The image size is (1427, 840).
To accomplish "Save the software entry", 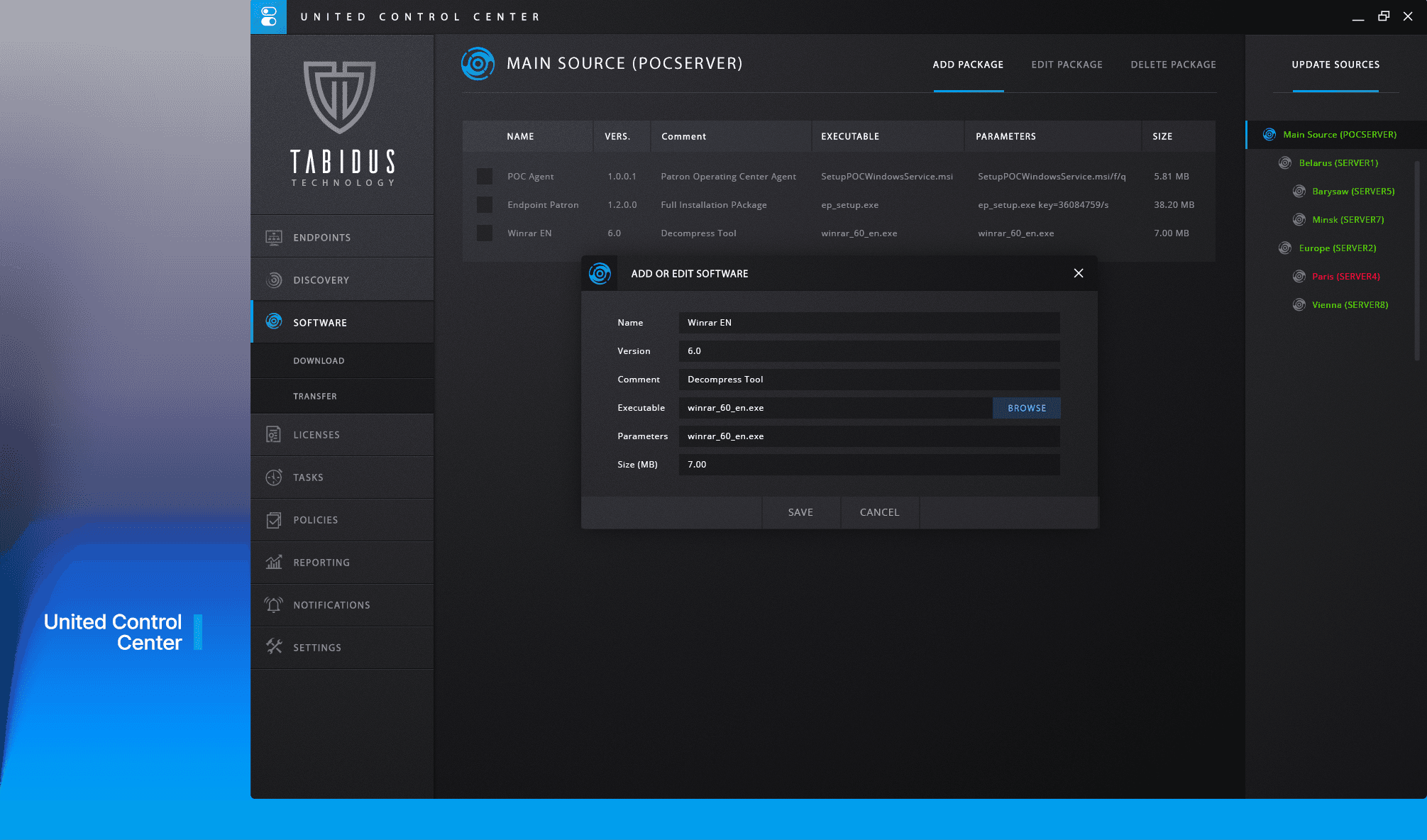I will click(800, 512).
